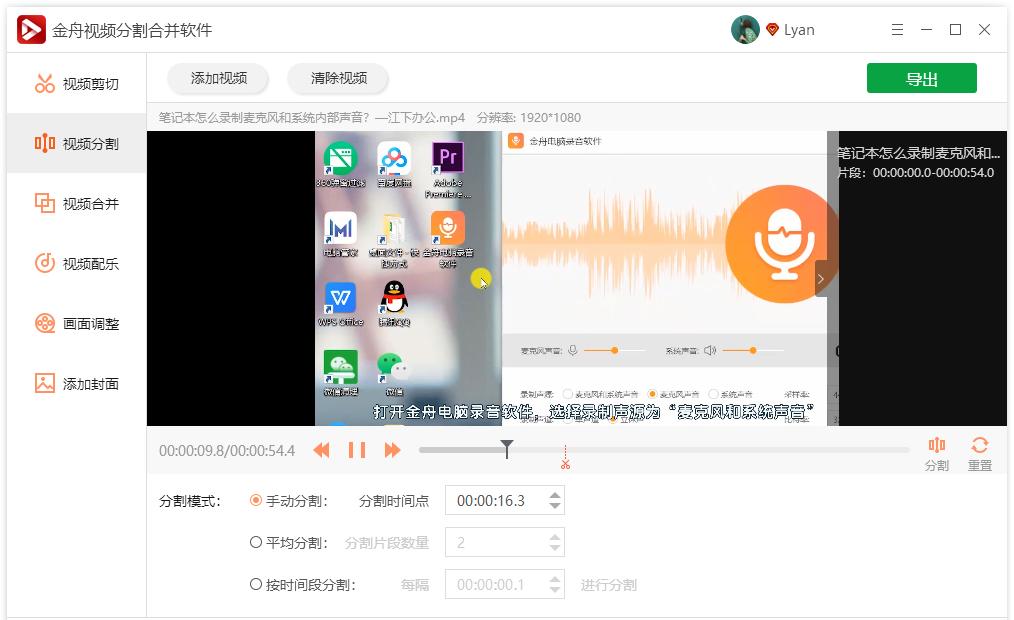Switch to the 视频分割 tab

(x=73, y=143)
